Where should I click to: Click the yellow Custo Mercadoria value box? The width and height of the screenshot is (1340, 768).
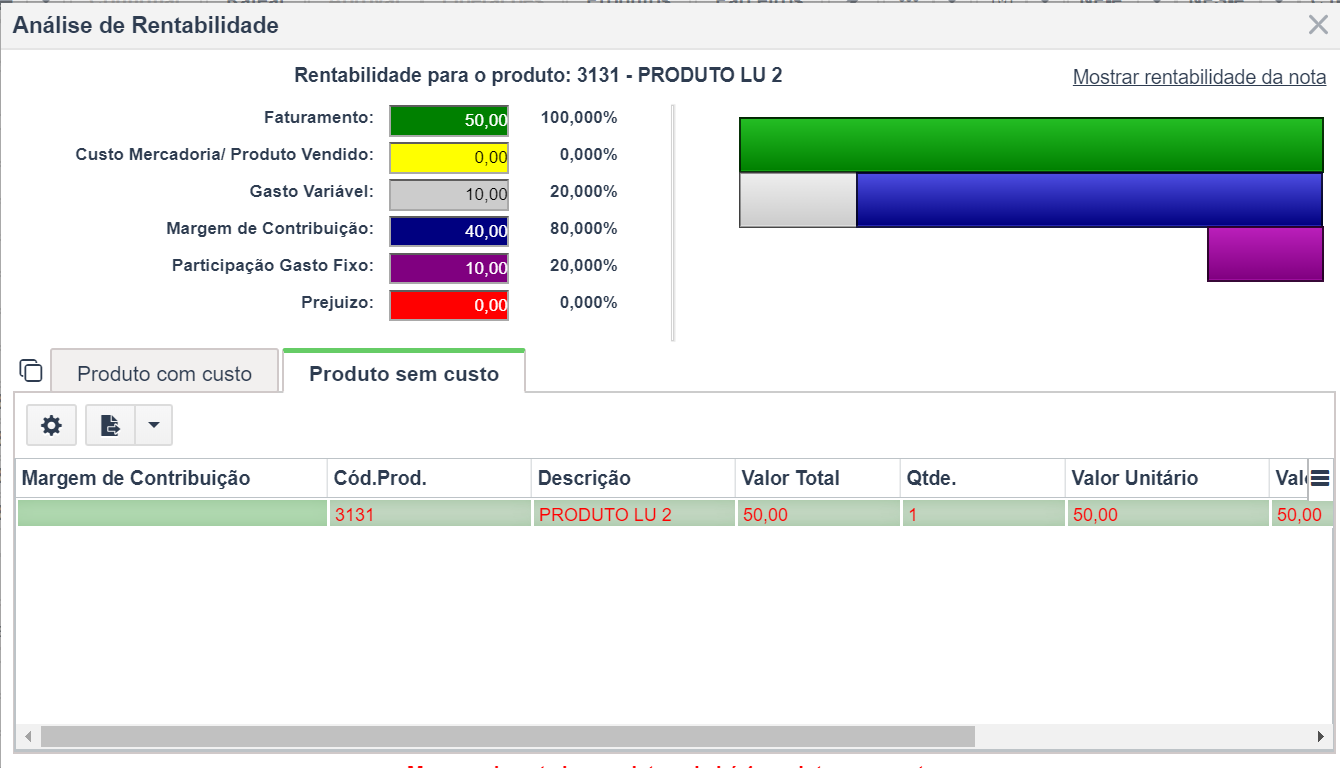[449, 157]
